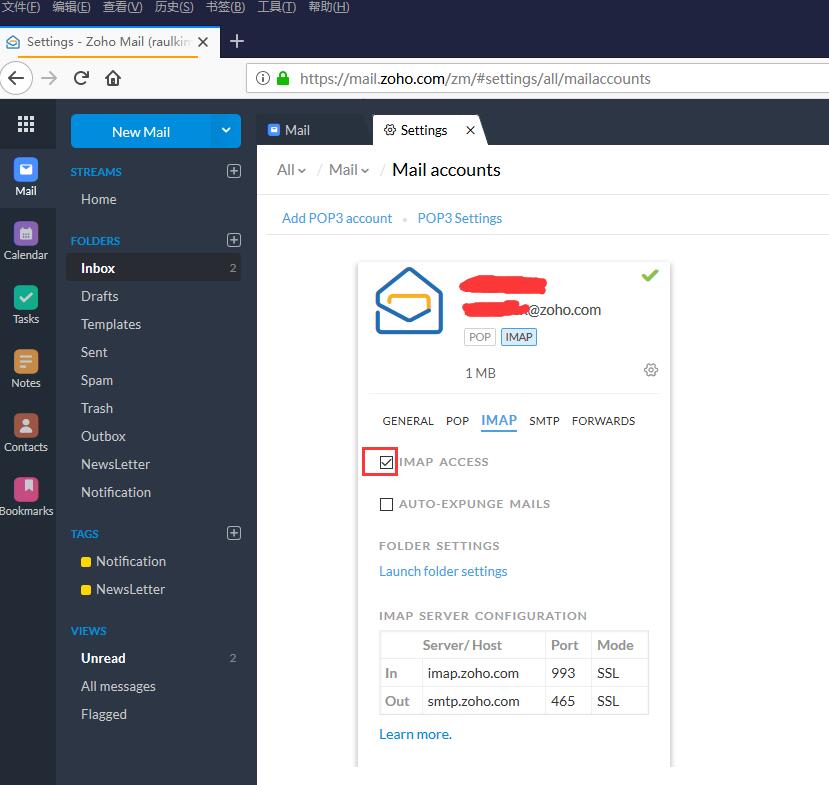Image resolution: width=829 pixels, height=785 pixels.
Task: Select the GENERAL account tab
Action: (408, 421)
